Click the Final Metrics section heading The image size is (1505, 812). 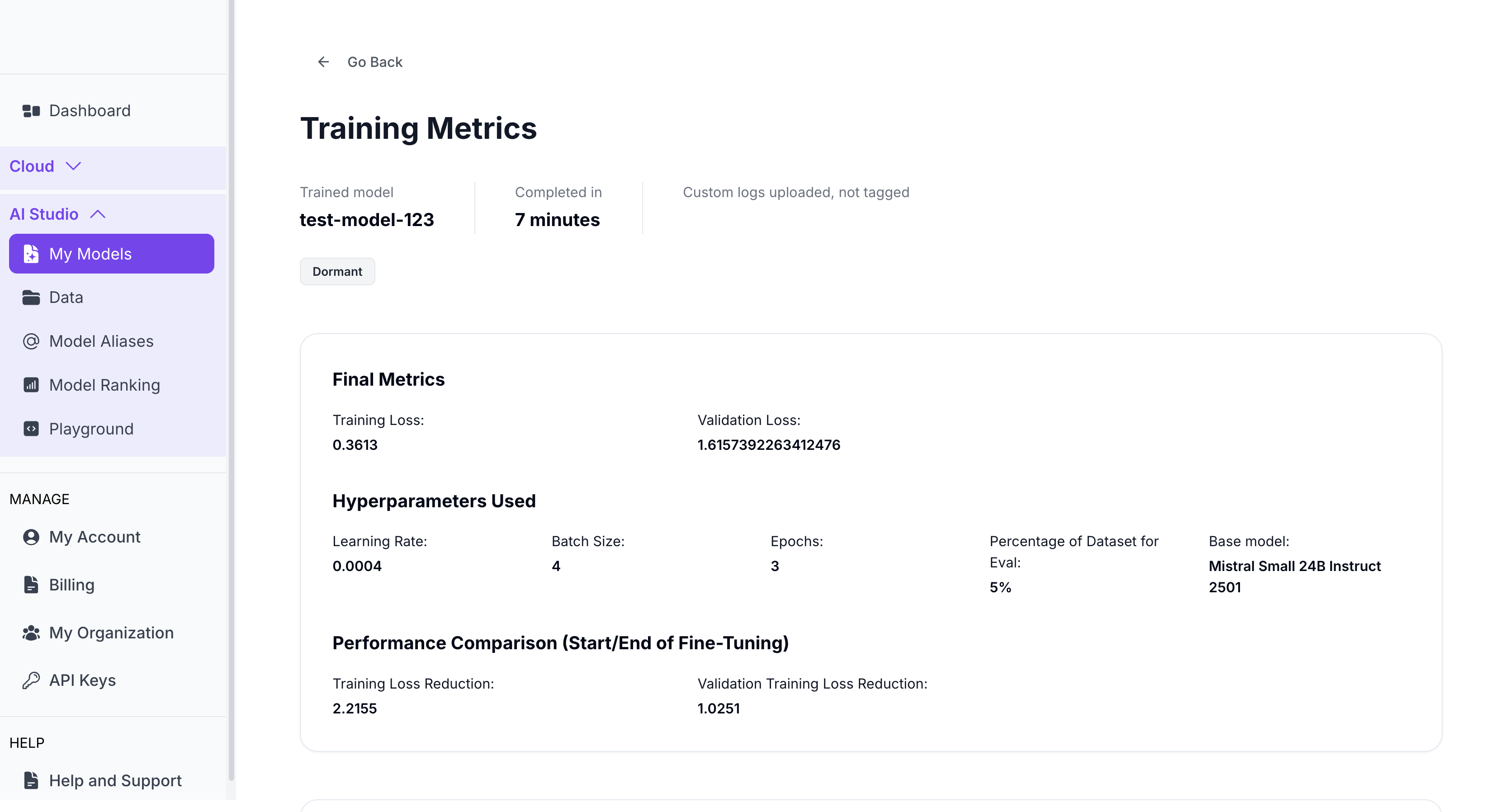click(x=388, y=380)
